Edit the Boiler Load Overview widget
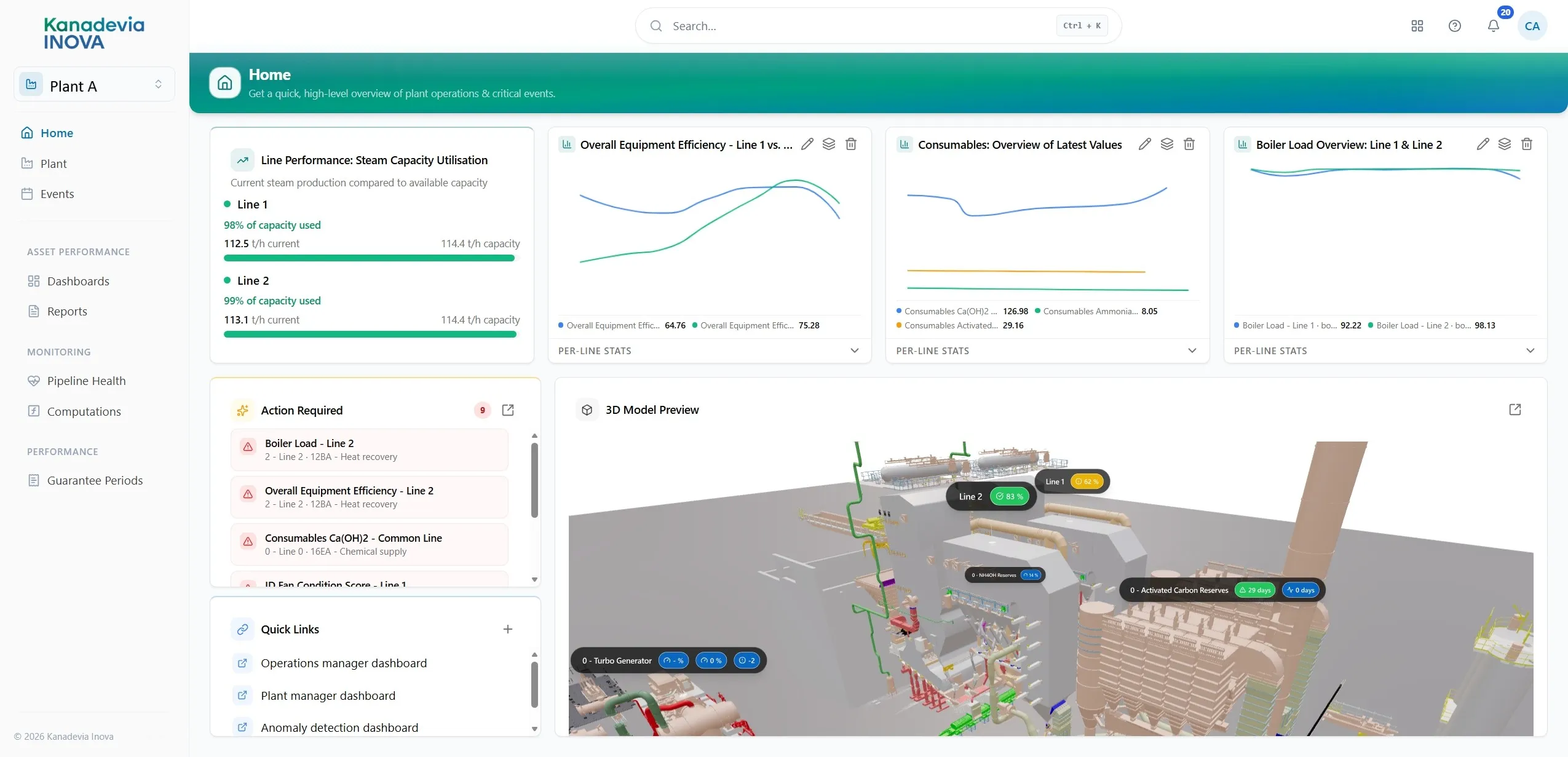Viewport: 1568px width, 757px height. pos(1483,144)
